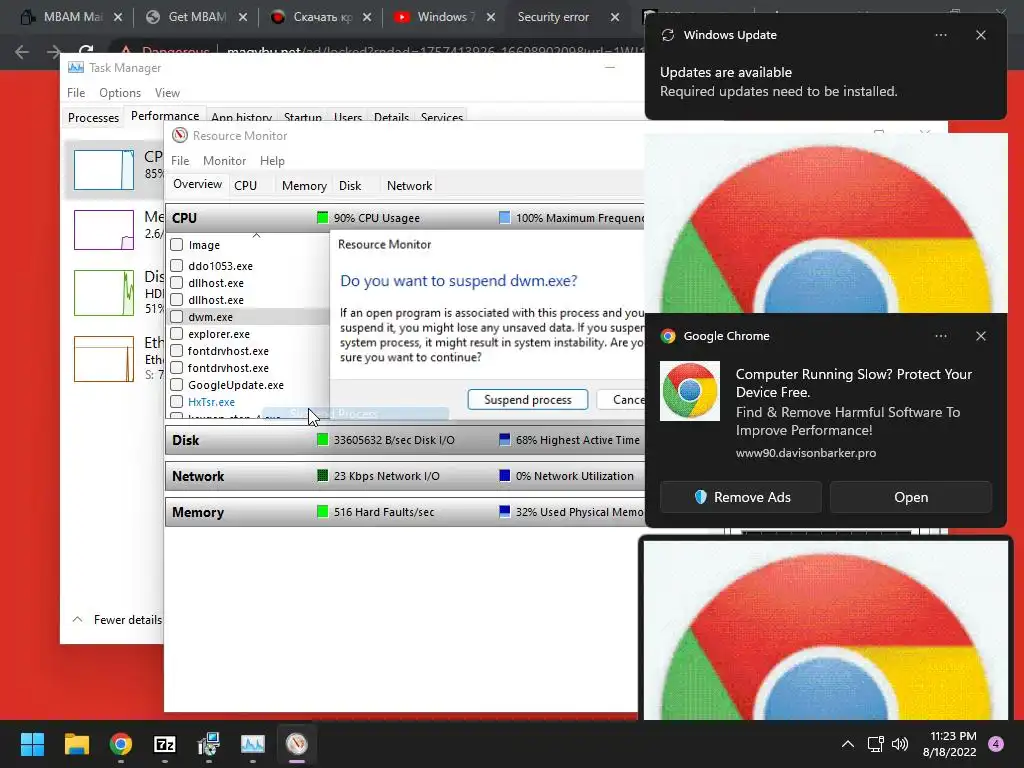
Task: Check the HxTsr.exe checkbox
Action: [176, 402]
